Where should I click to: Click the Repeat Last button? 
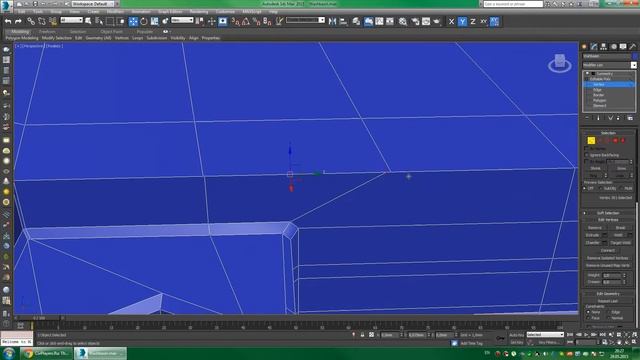tap(608, 301)
